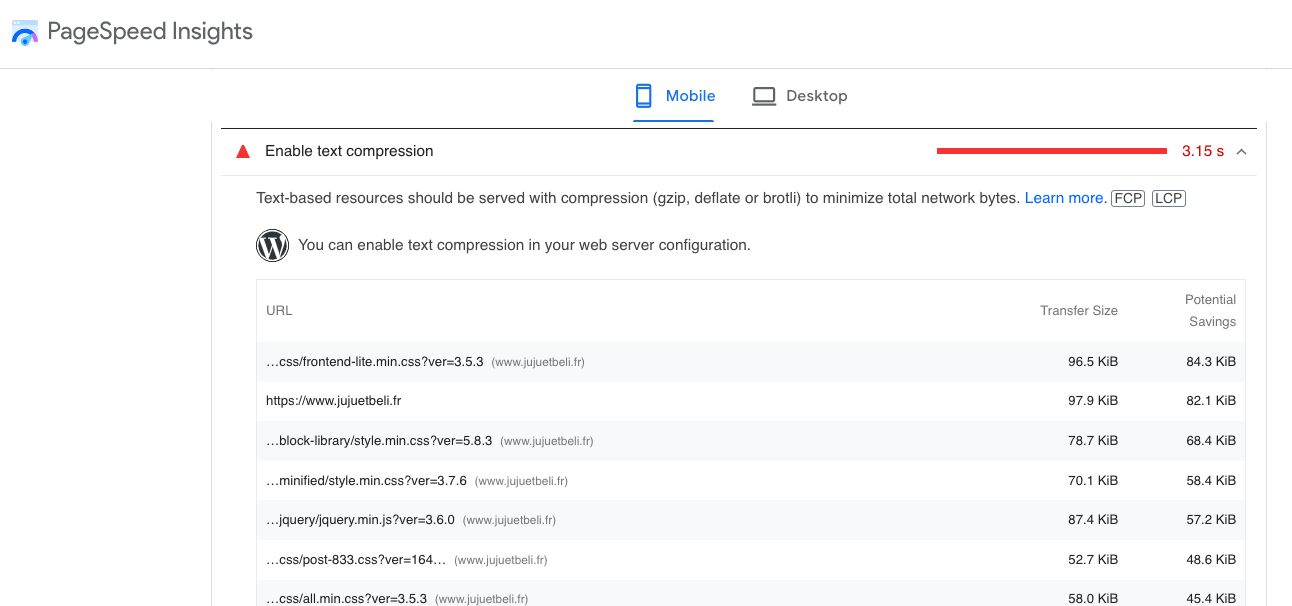Screen dimensions: 1292x606
Task: Switch to the Mobile tab
Action: (674, 96)
